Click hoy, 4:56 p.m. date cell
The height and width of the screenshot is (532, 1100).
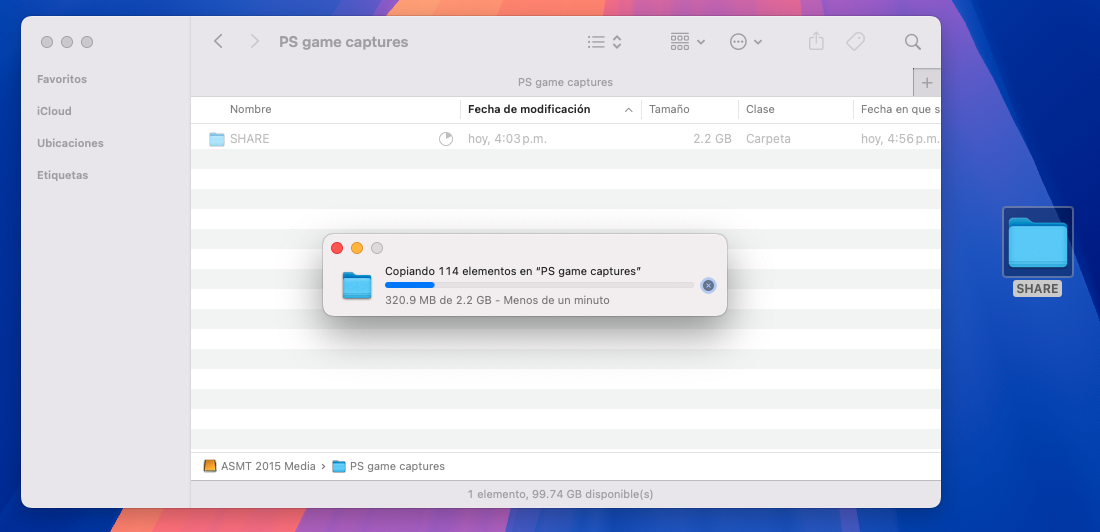pyautogui.click(x=900, y=139)
